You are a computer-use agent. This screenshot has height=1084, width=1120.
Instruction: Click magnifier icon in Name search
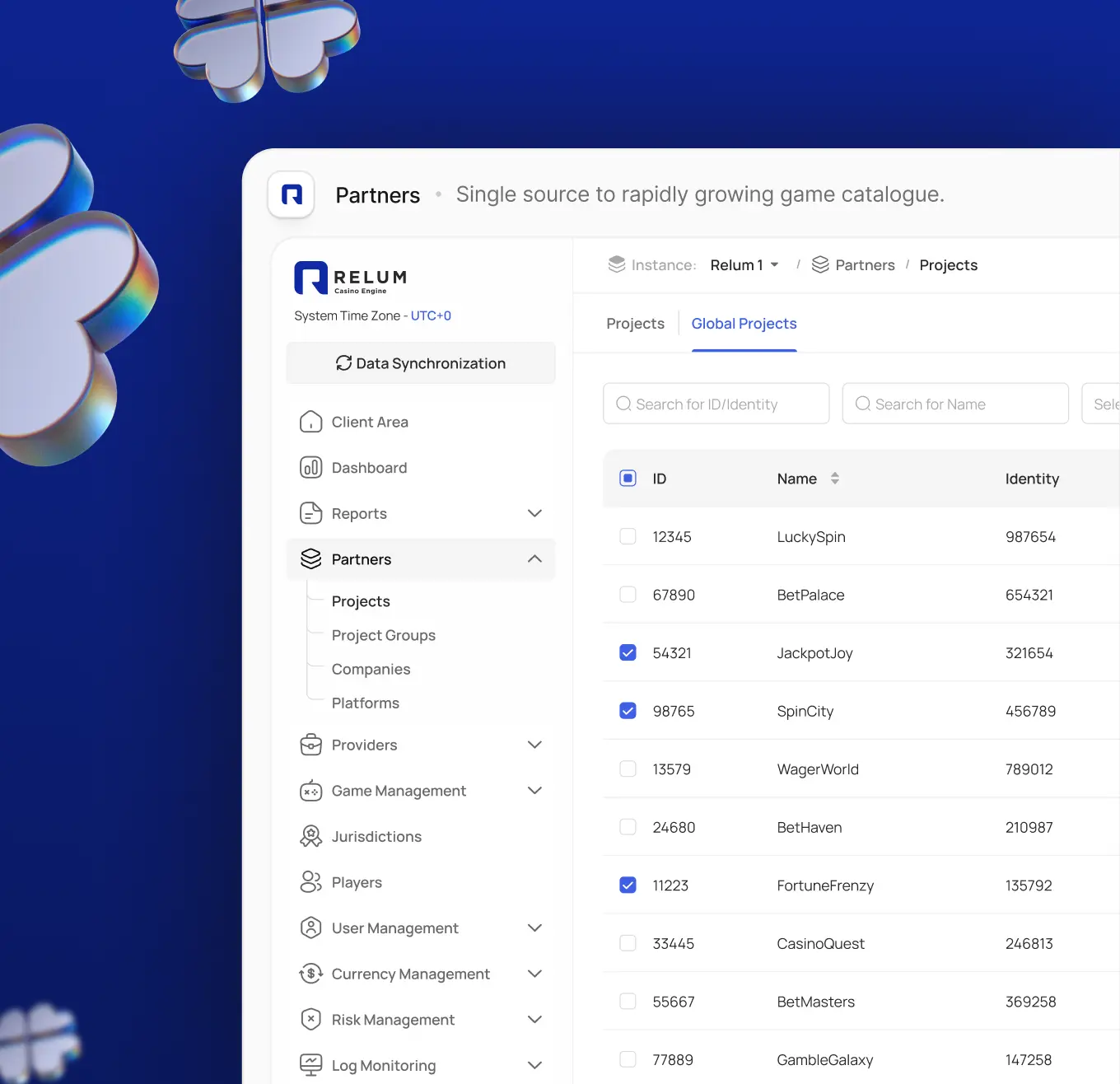coord(863,404)
